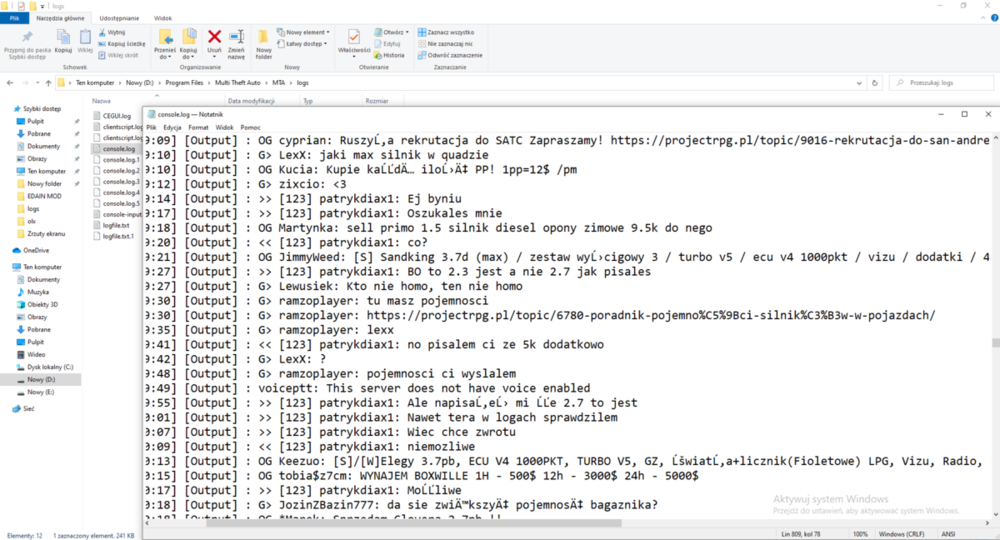The image size is (1000, 540).
Task: Open the Otwórz dropdown in ribbon
Action: tap(392, 32)
